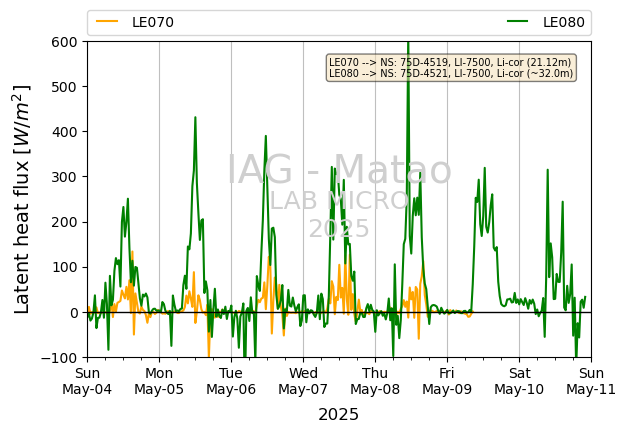Click the y-axis tick label 400
This screenshot has height=433, width=626.
tap(64, 132)
